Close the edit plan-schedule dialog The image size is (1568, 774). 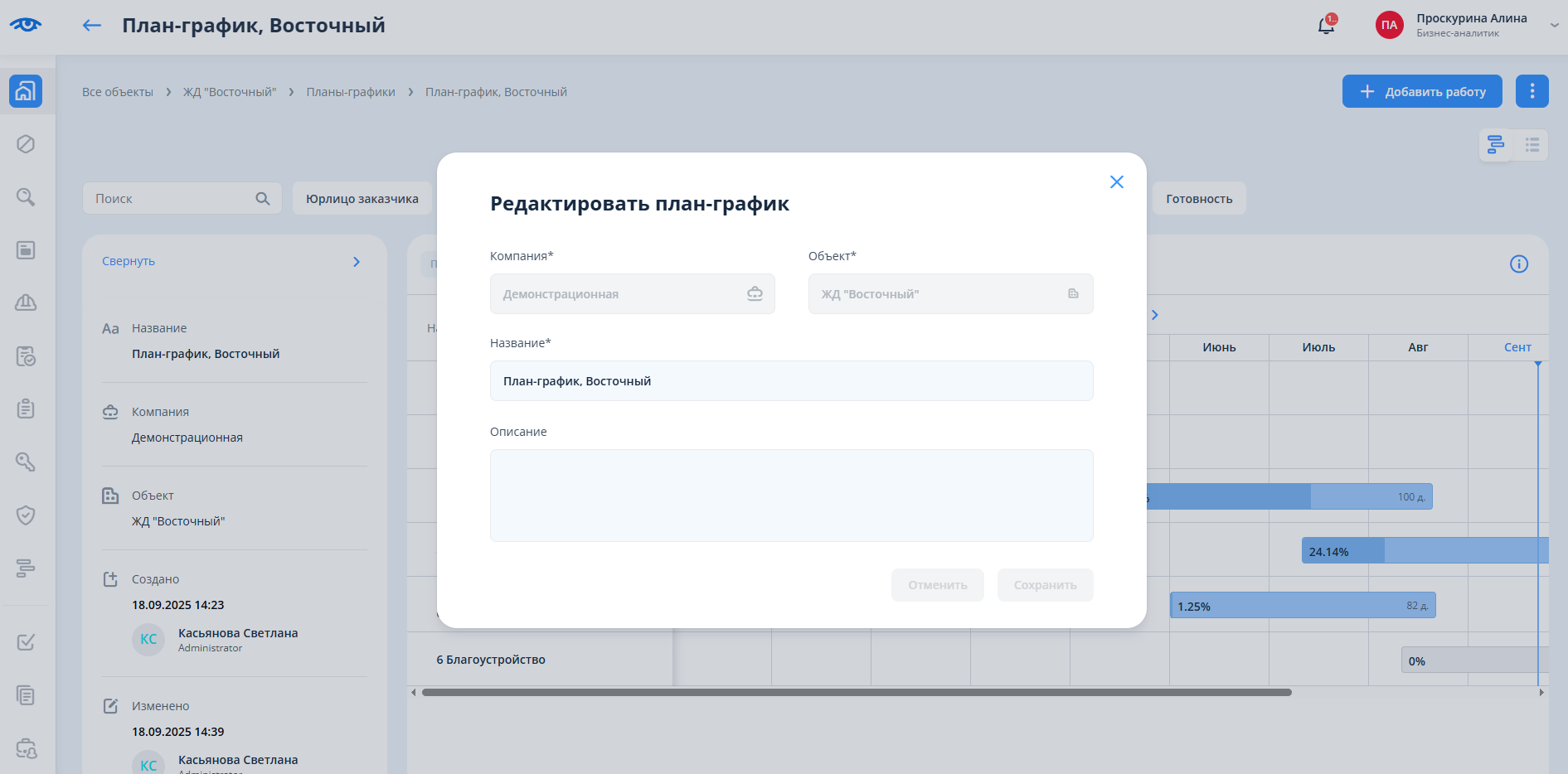click(1116, 182)
